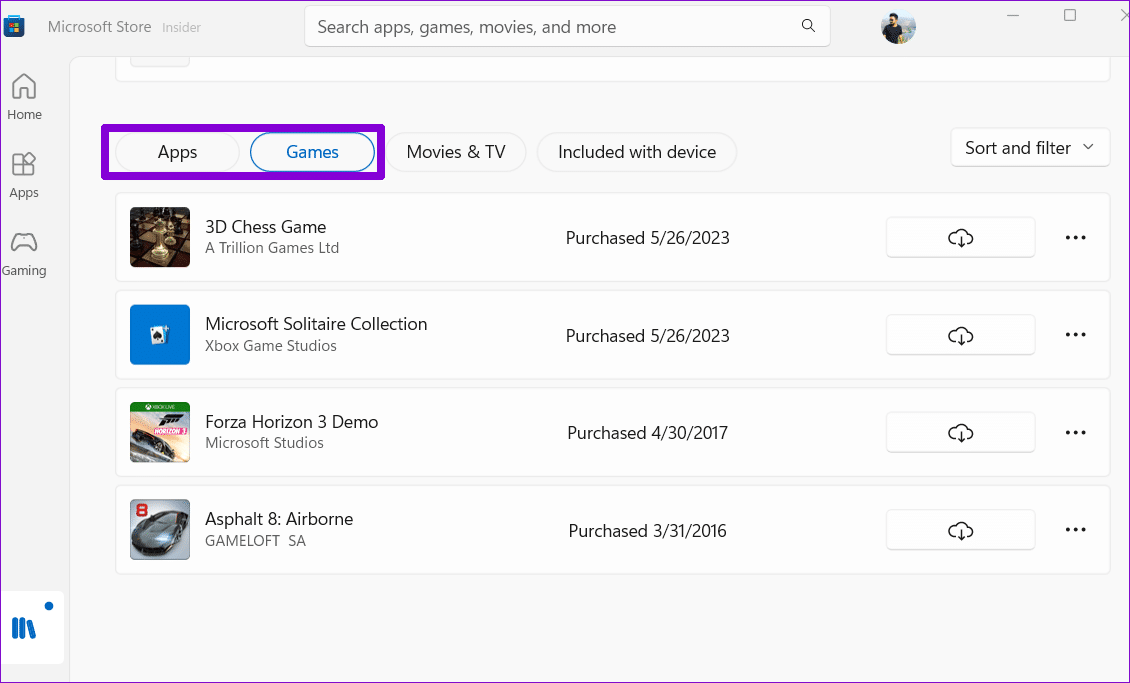The image size is (1130, 683).
Task: Open the 3D Chess Game thumbnail
Action: pyautogui.click(x=160, y=237)
